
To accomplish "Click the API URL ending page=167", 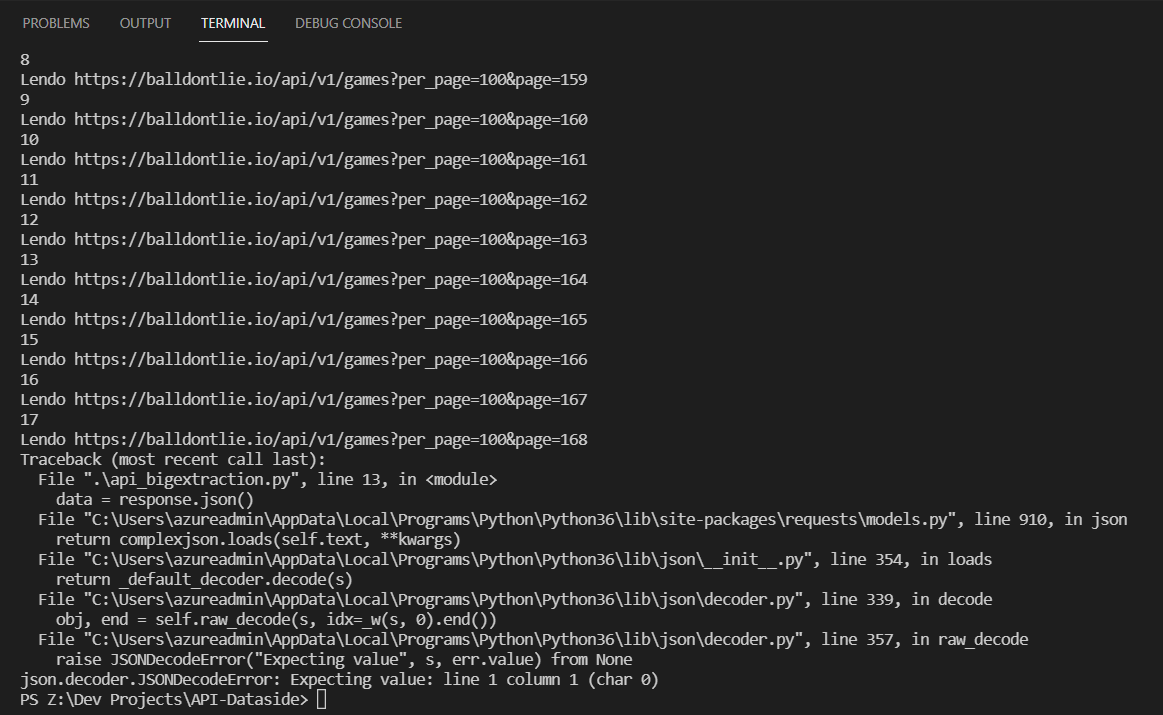I will pos(331,400).
